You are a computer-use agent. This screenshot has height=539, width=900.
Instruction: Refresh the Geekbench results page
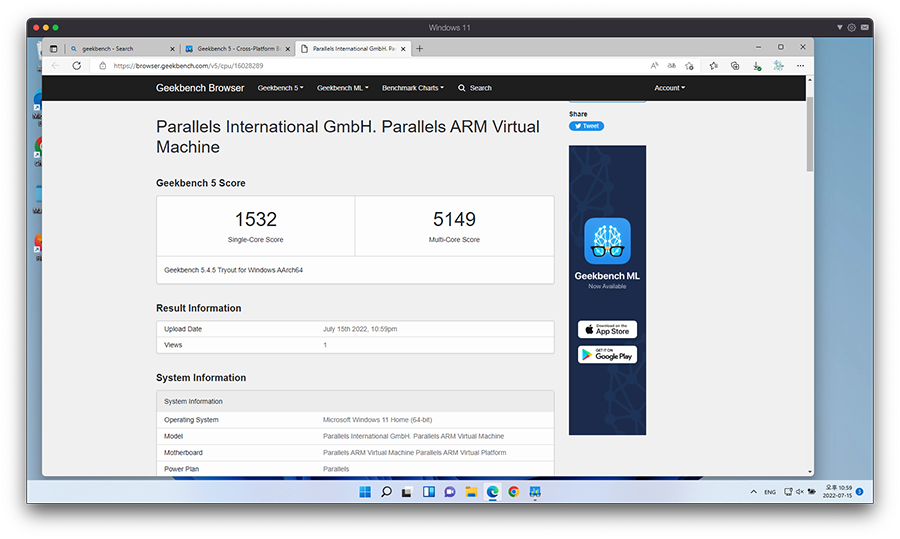click(76, 66)
